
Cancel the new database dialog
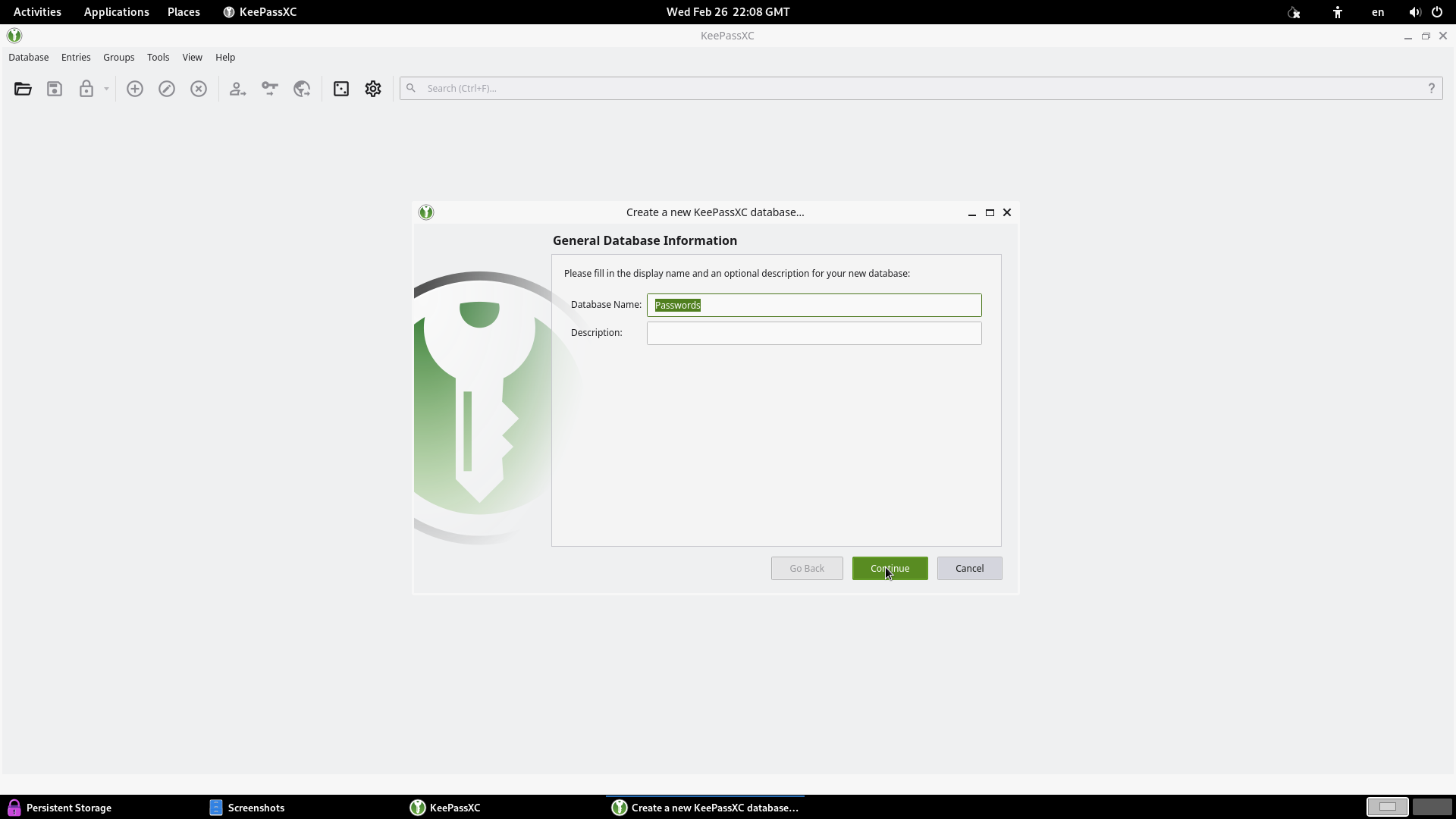click(969, 569)
